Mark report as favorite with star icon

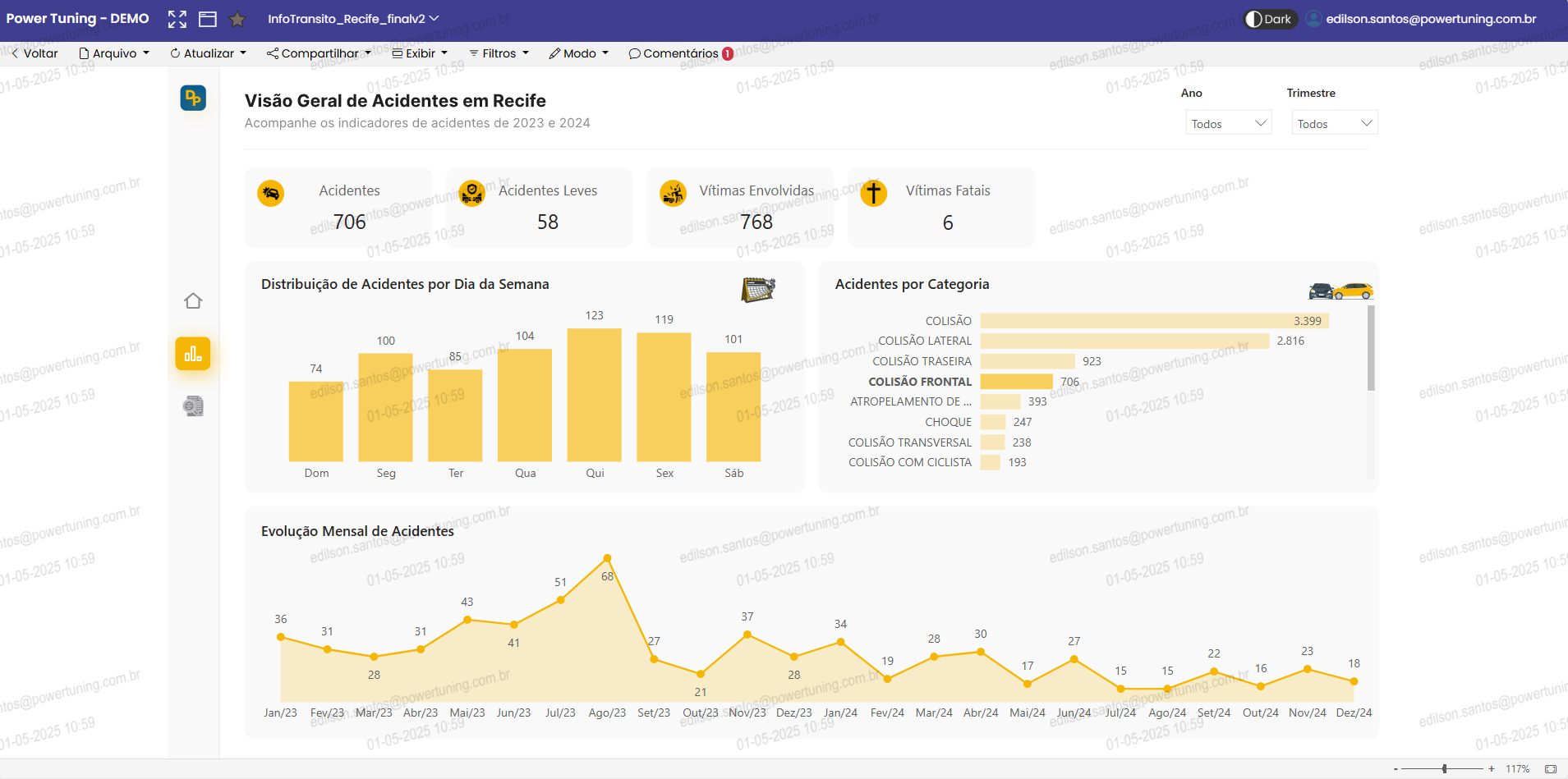[x=237, y=19]
